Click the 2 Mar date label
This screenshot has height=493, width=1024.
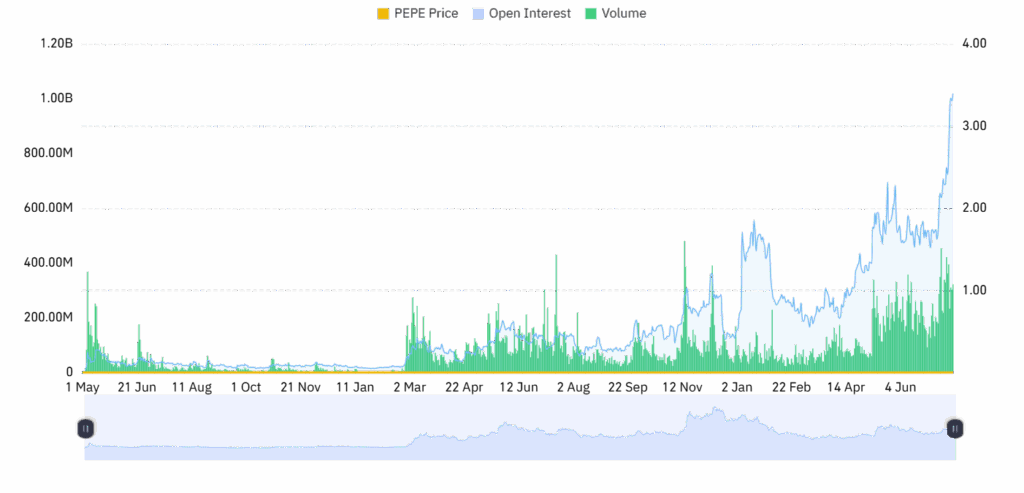[x=409, y=388]
